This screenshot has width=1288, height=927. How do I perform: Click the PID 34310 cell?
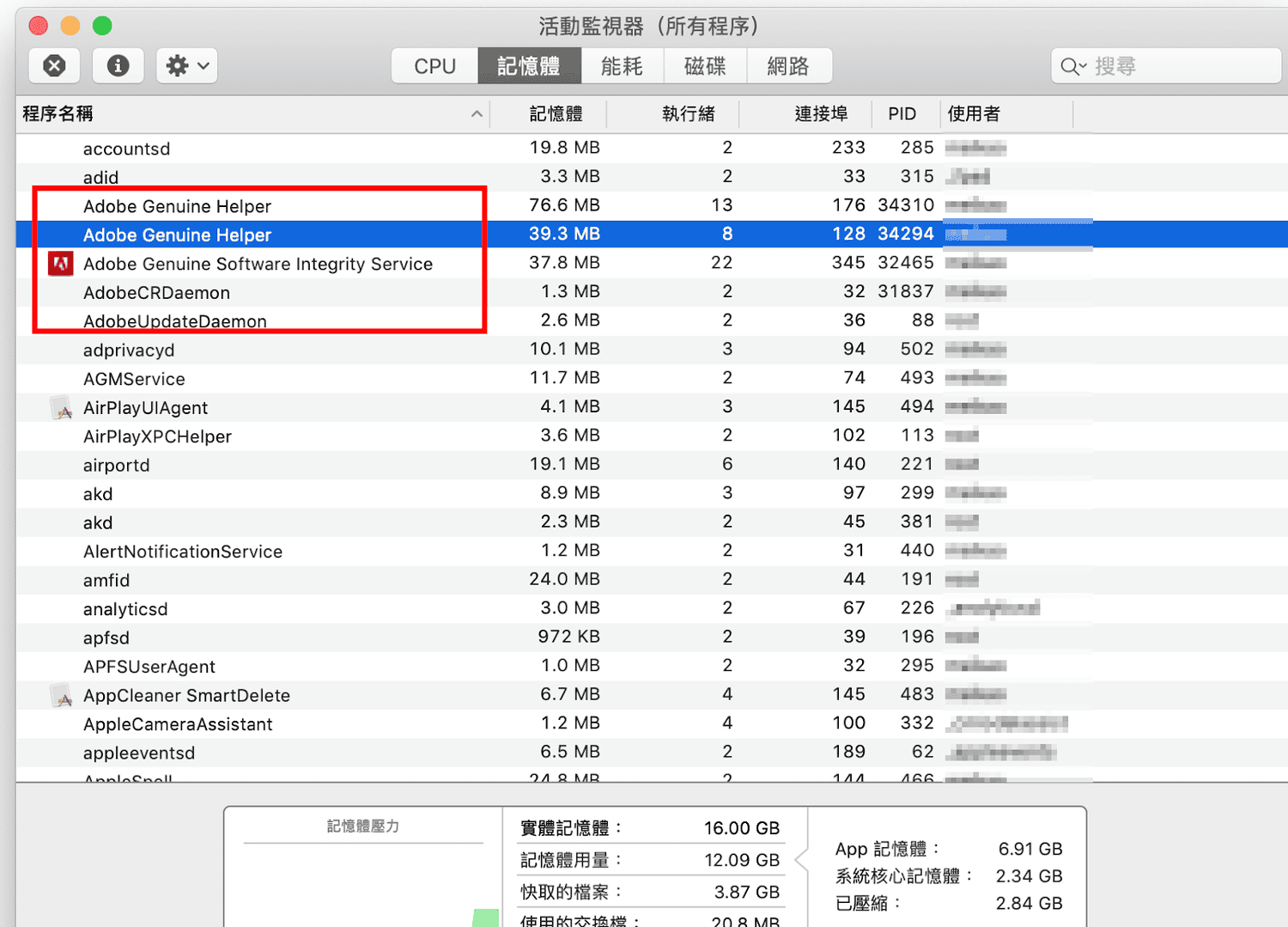(x=906, y=205)
